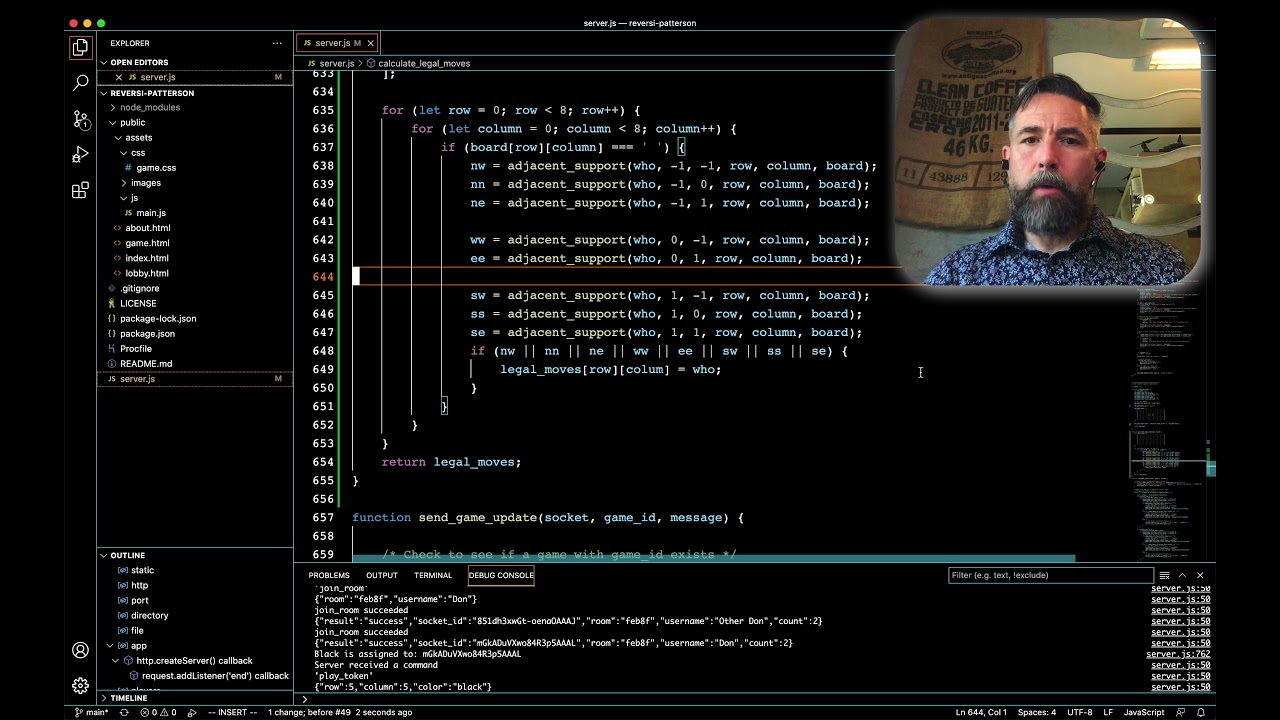Switch to the Output tab
Viewport: 1280px width, 720px height.
tap(382, 575)
